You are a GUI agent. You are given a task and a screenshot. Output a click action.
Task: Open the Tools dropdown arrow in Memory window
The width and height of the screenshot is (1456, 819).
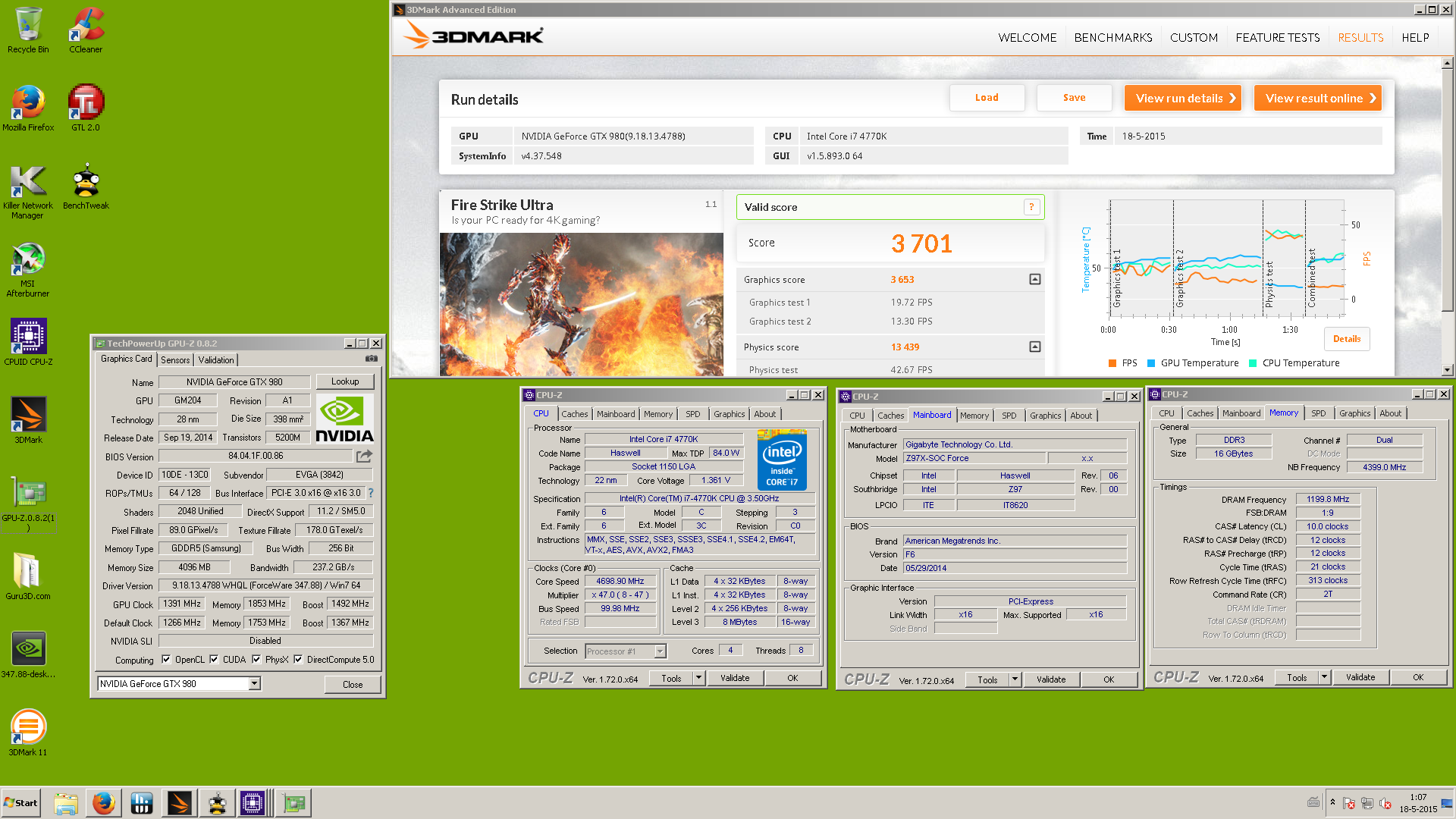click(x=1324, y=677)
